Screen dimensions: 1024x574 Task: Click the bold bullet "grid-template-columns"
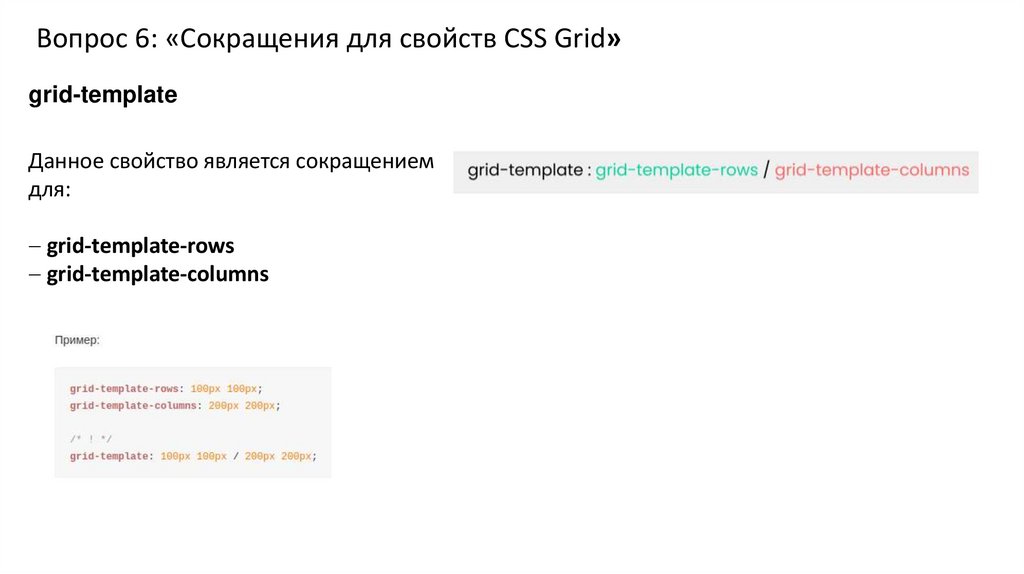[157, 274]
